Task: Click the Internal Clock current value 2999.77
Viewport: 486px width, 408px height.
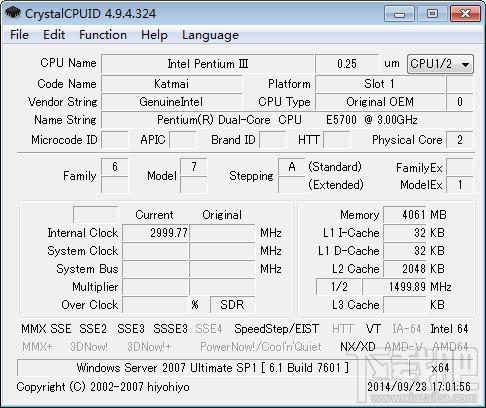Action: click(x=155, y=233)
